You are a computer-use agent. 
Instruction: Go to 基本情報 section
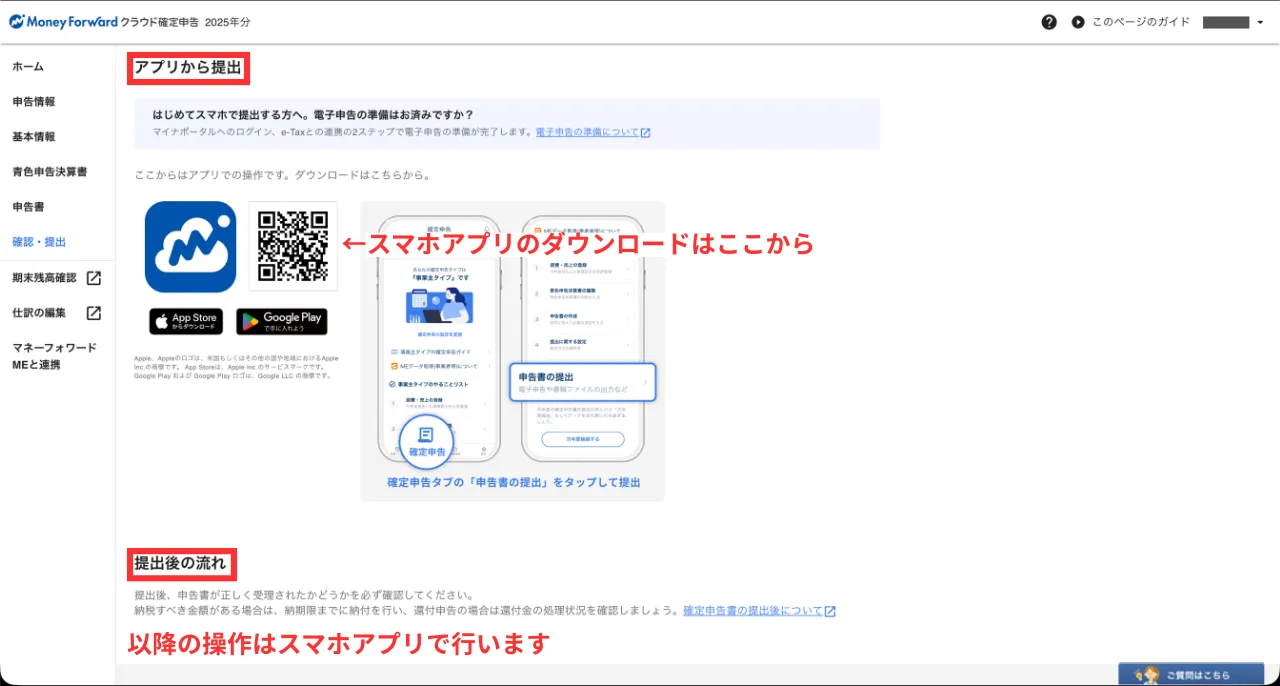pyautogui.click(x=34, y=137)
